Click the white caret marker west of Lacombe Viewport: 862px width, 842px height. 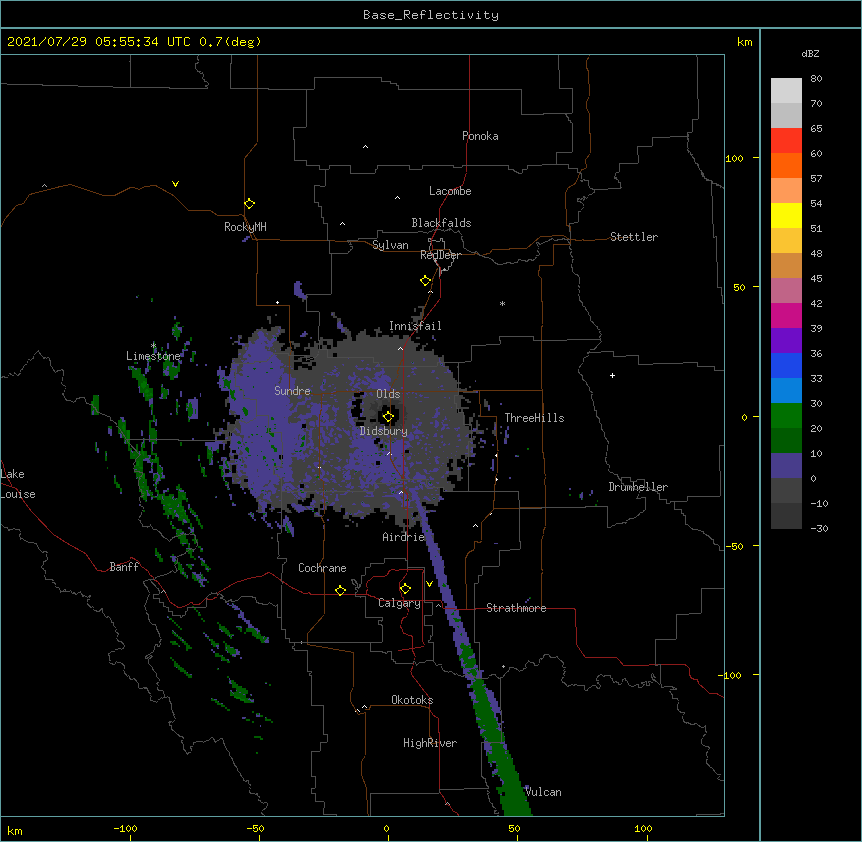pyautogui.click(x=397, y=197)
